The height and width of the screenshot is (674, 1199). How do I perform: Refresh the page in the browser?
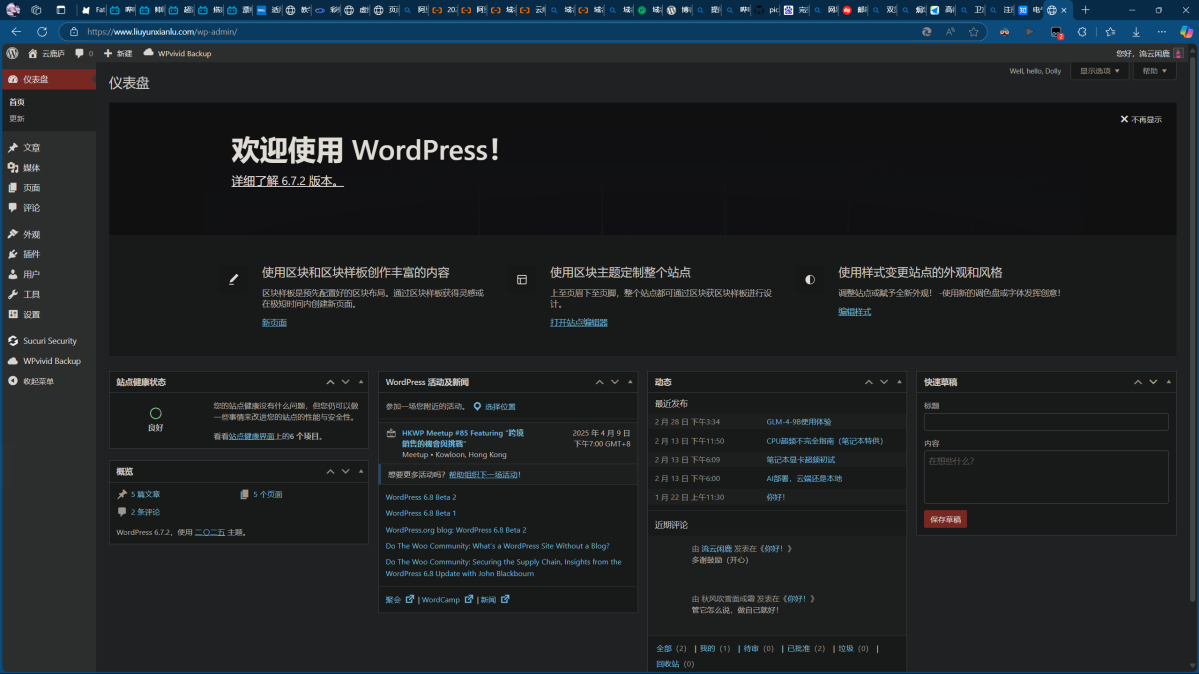coord(42,32)
